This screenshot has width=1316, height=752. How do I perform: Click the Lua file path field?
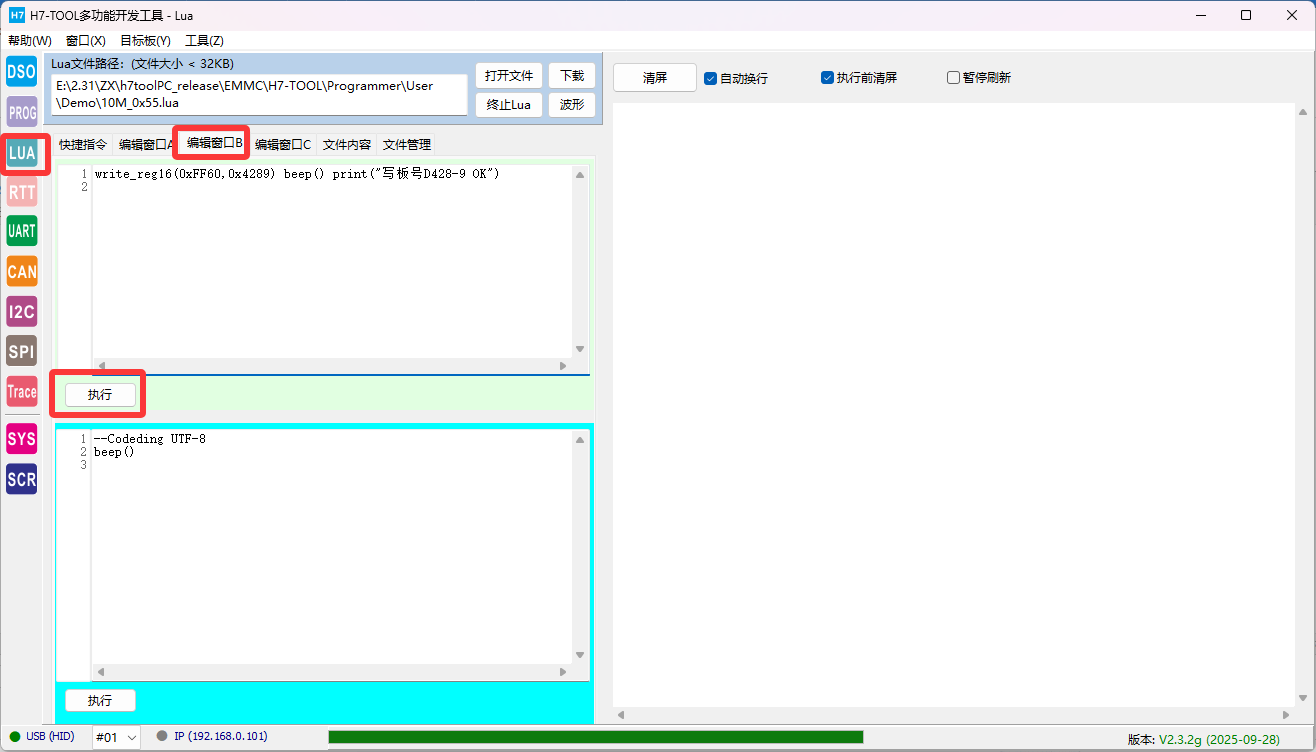pos(260,94)
